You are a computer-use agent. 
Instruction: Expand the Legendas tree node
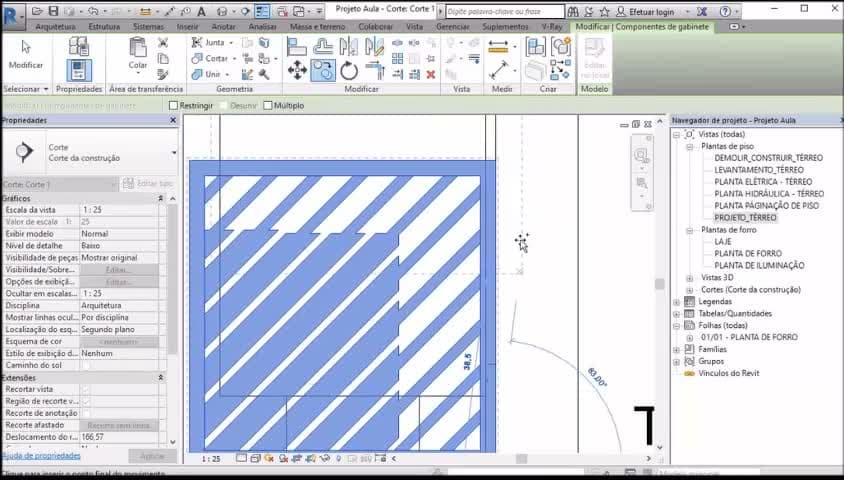677,302
